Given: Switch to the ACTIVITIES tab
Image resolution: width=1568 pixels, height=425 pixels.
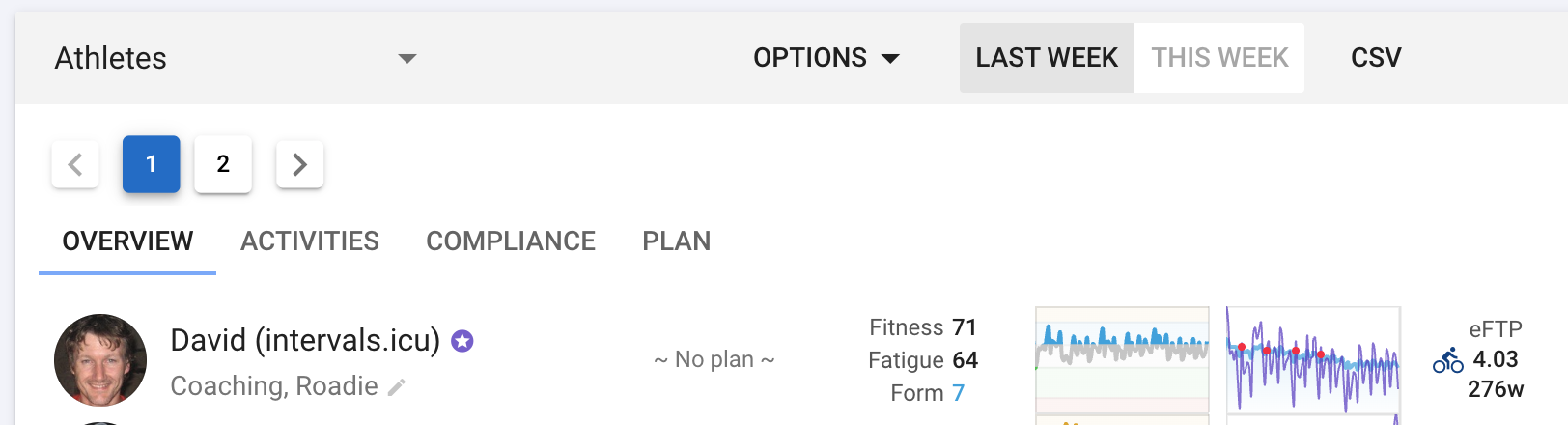Looking at the screenshot, I should click(x=310, y=241).
